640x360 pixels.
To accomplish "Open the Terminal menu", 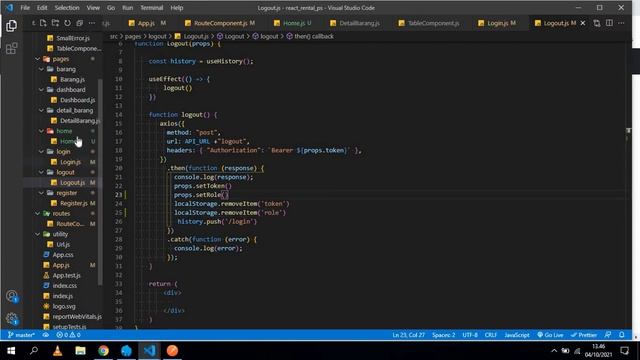I will click(x=151, y=8).
